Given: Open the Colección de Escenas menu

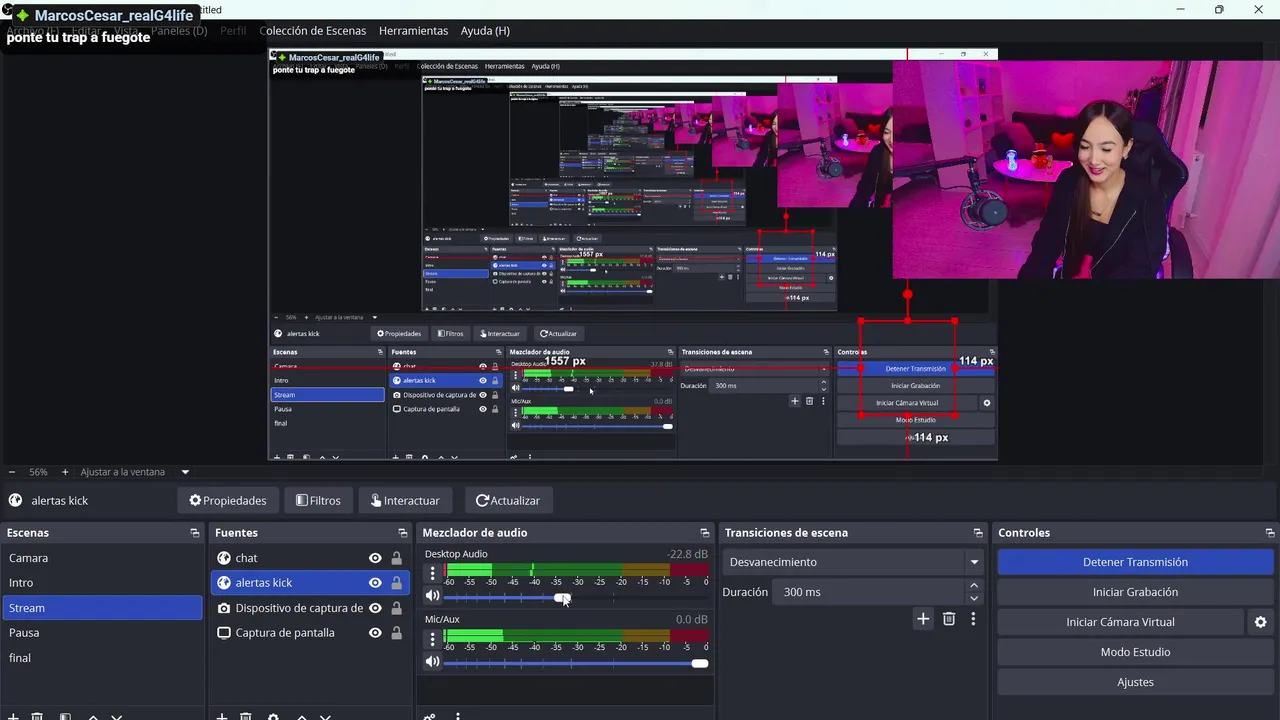Looking at the screenshot, I should tap(313, 31).
